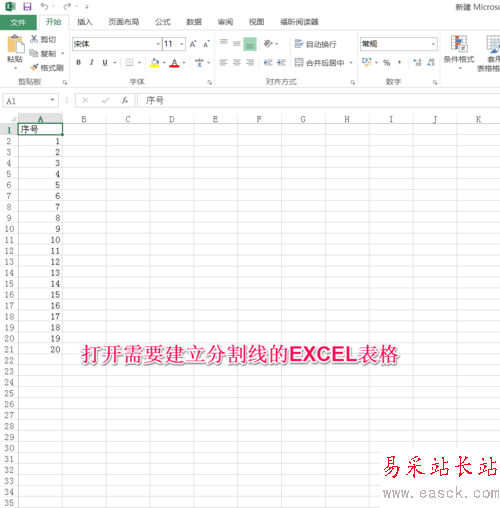Click Insert Function fx button
Screen dimensions: 500x508
(x=125, y=100)
